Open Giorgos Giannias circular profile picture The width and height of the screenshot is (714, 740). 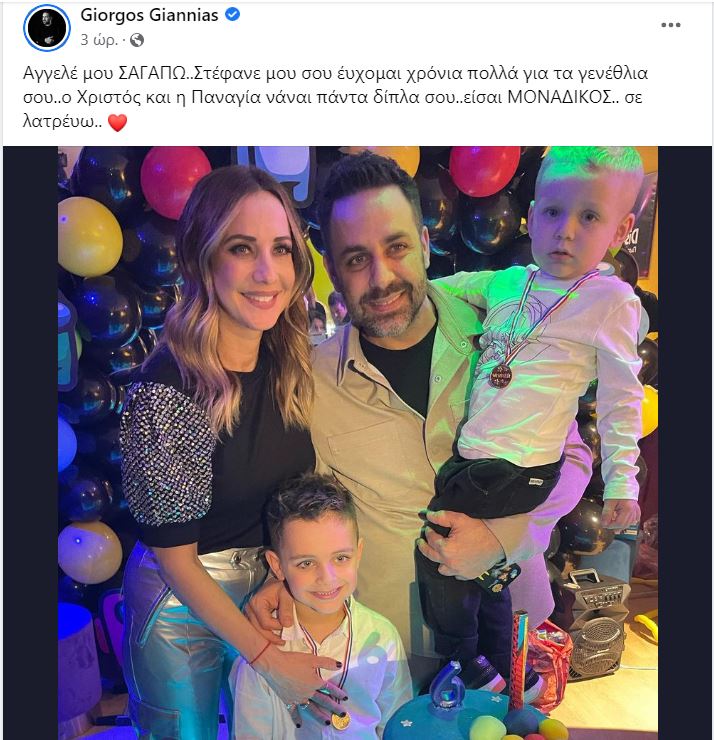tap(47, 27)
